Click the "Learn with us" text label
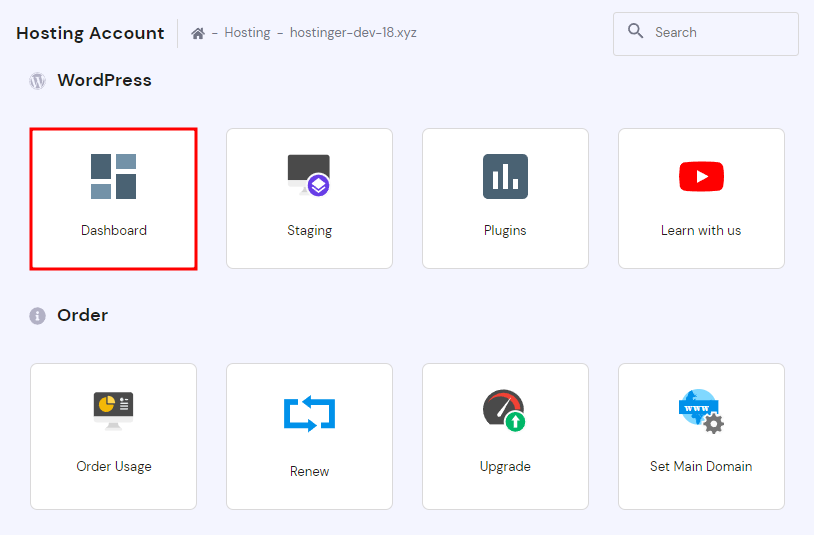The height and width of the screenshot is (535, 814). [x=701, y=230]
